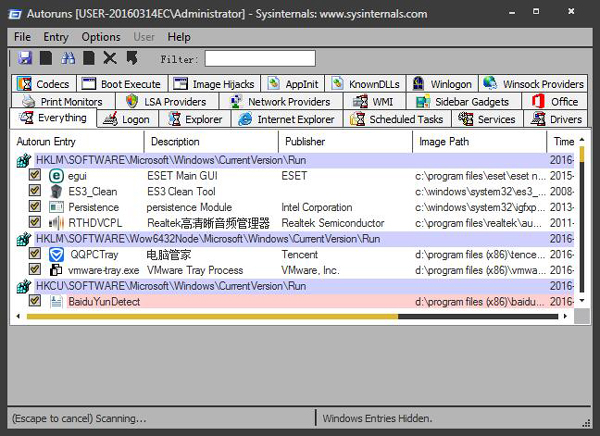Screen dimensions: 600x436
Task: Click the Jump to entry toolbar icon
Action: 132,58
